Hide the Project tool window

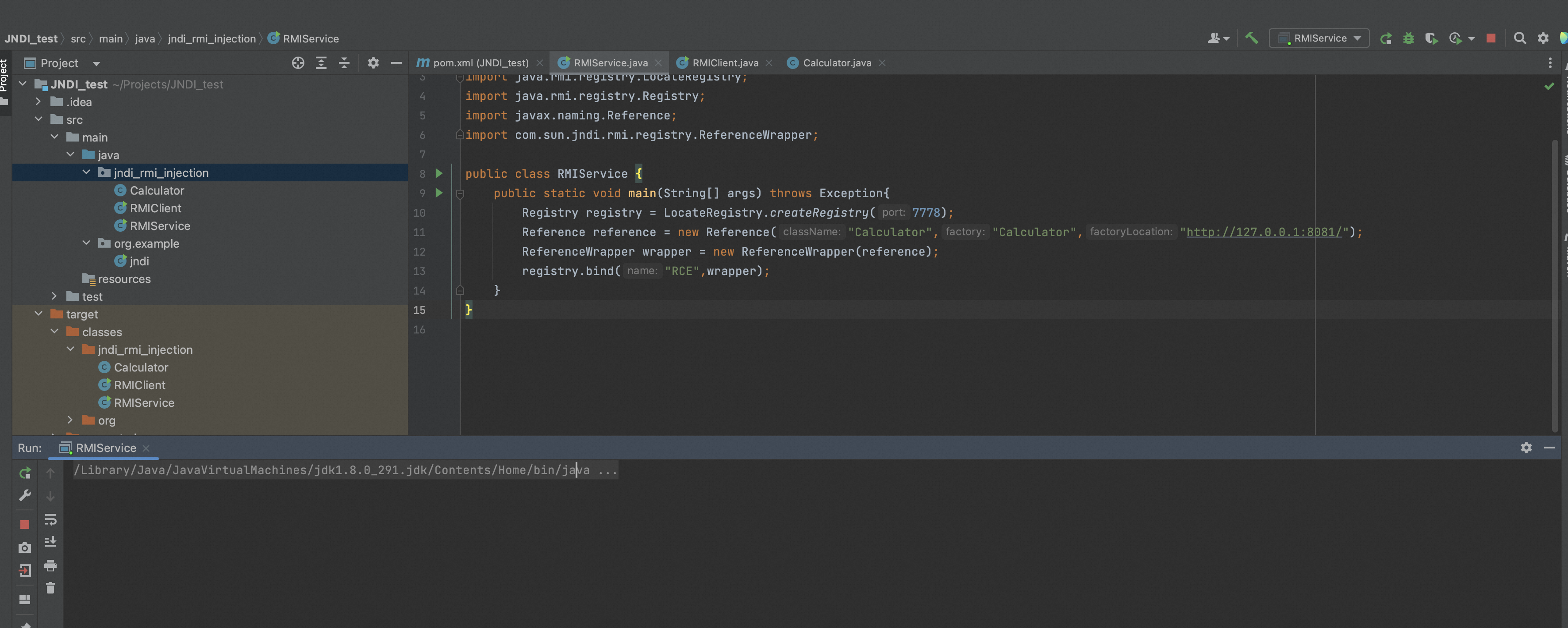[x=396, y=63]
